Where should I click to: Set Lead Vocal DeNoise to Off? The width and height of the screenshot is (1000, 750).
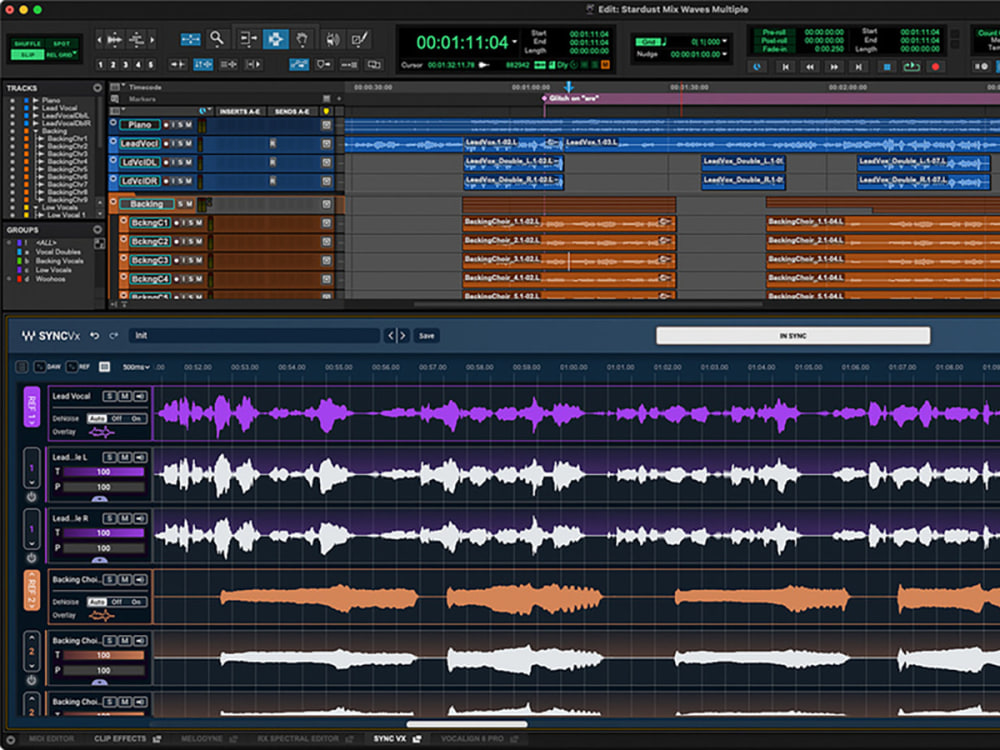point(117,418)
